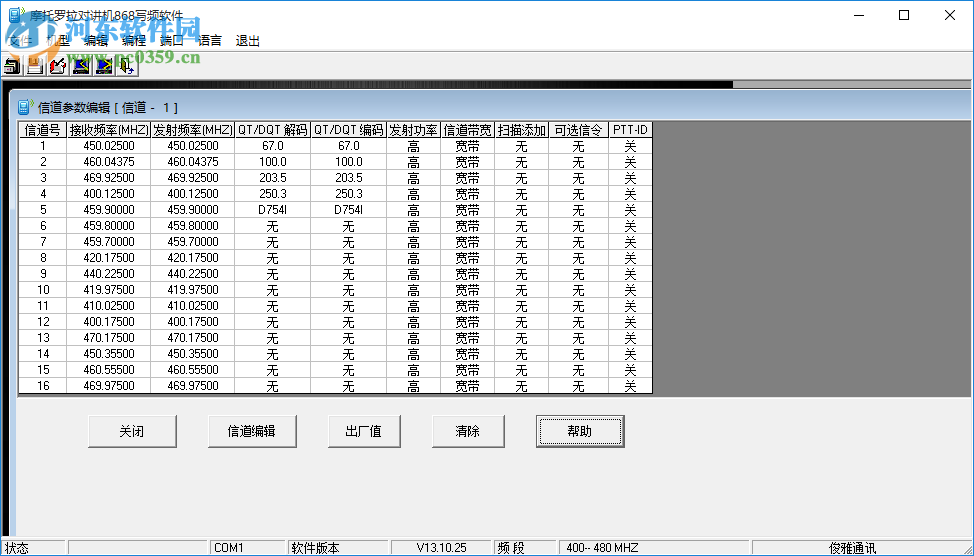Select channel 2 receive frequency 460.04375
The height and width of the screenshot is (556, 974).
(109, 162)
